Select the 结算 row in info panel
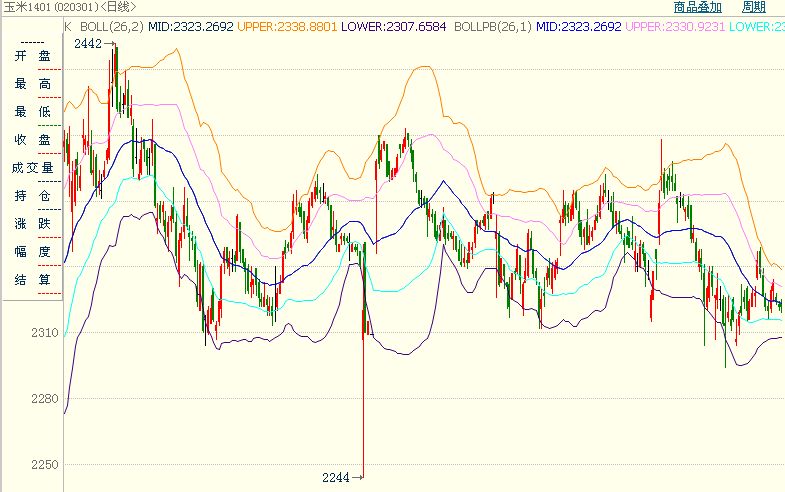The image size is (785, 492). (32, 280)
